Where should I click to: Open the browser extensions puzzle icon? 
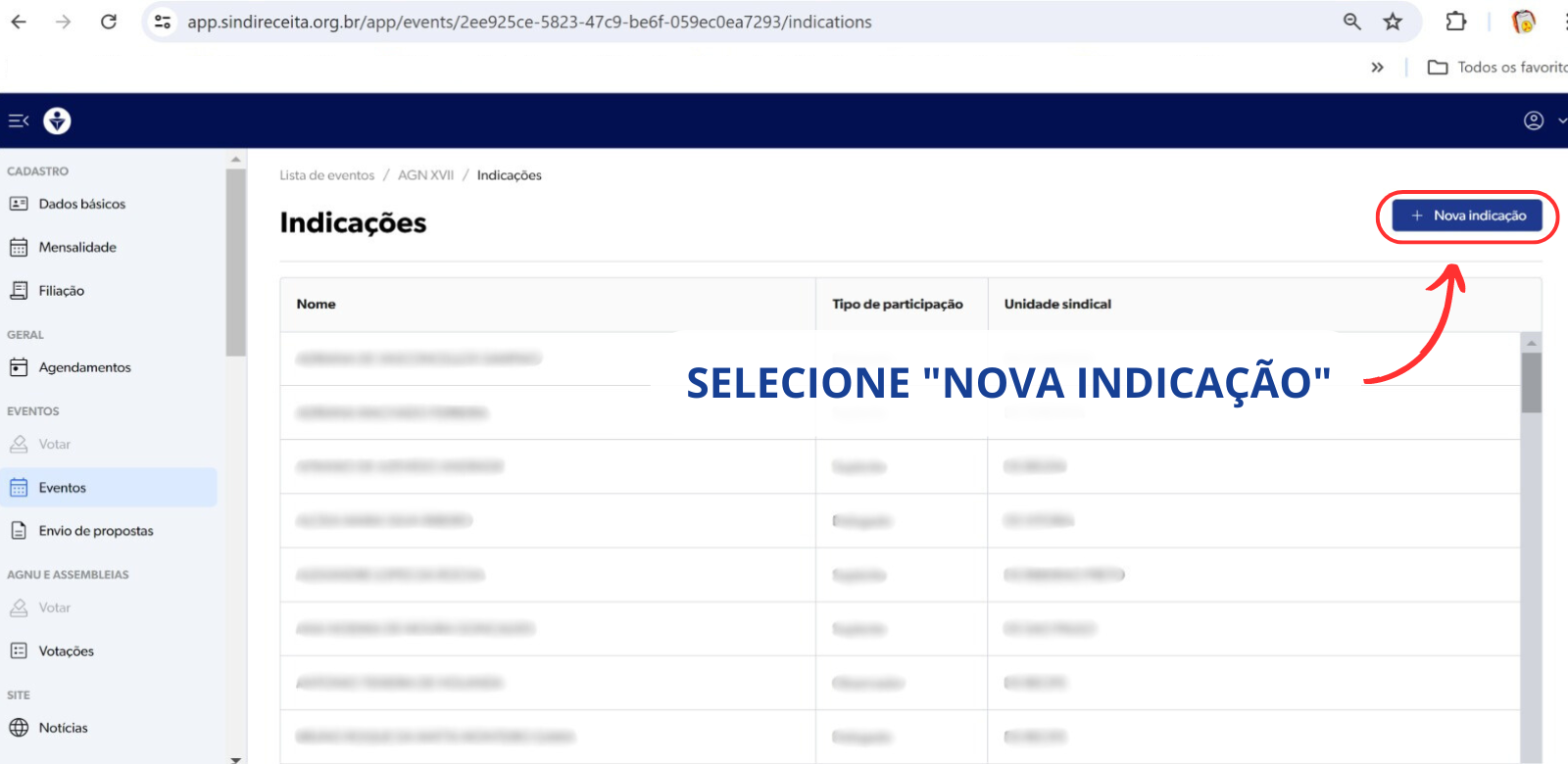pyautogui.click(x=1456, y=22)
